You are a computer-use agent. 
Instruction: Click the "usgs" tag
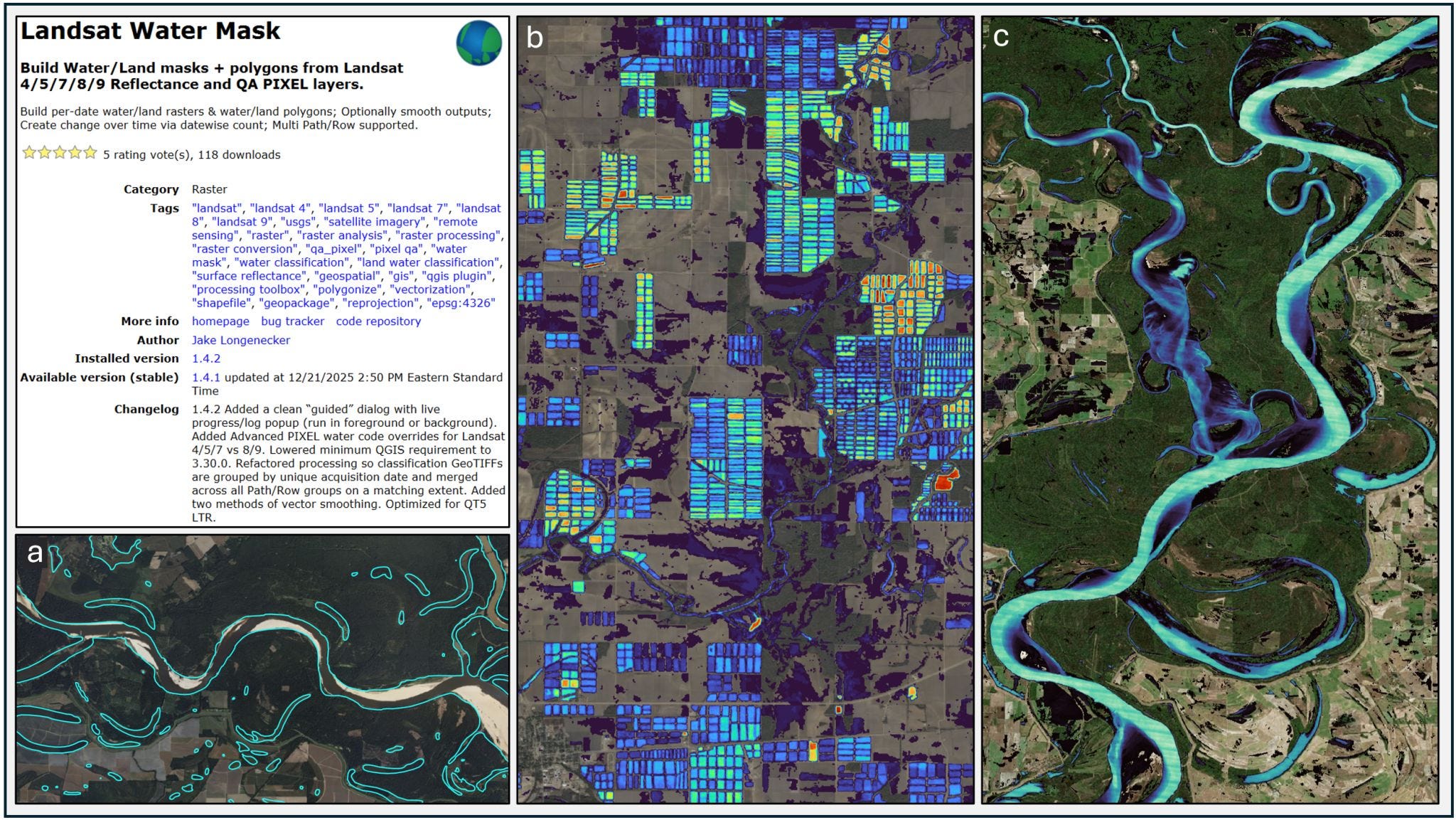[298, 222]
